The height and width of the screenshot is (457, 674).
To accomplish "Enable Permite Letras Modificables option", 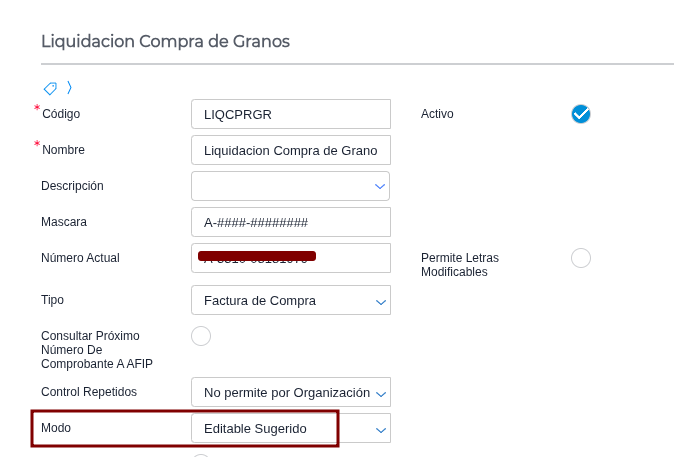I will point(581,258).
